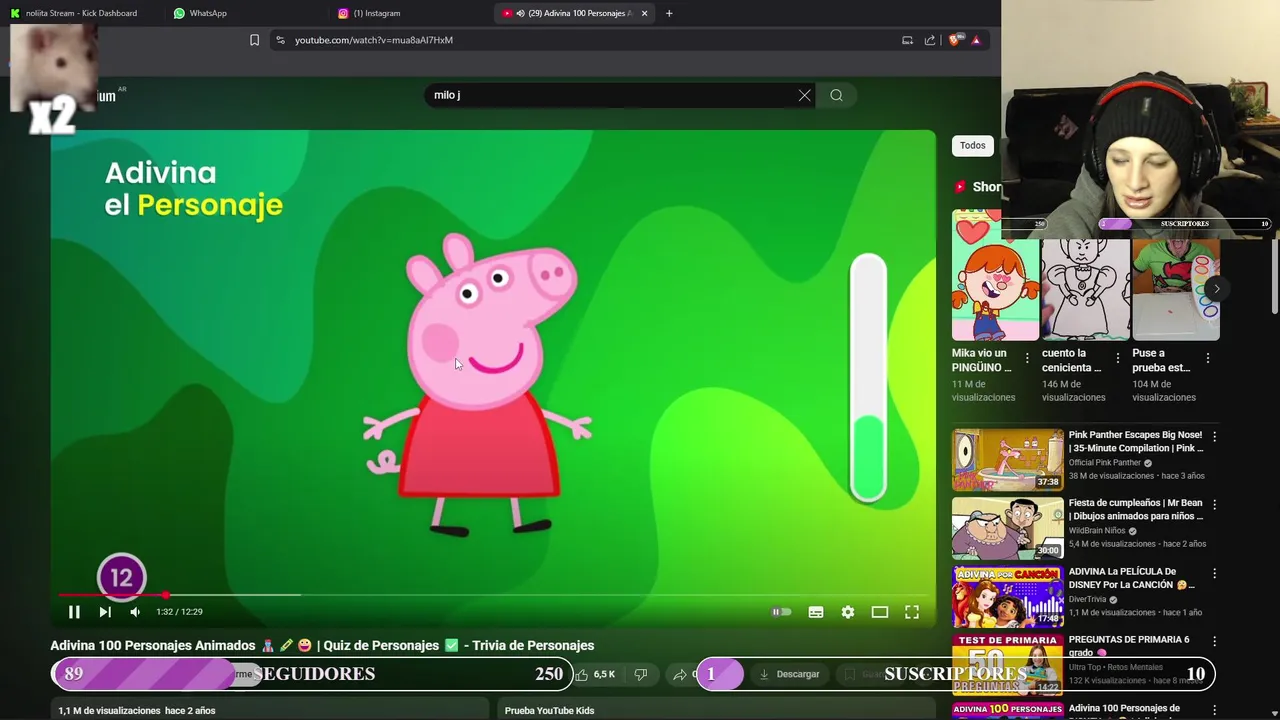This screenshot has width=1280, height=720.
Task: Click the red playhead on the progress bar
Action: 166,595
